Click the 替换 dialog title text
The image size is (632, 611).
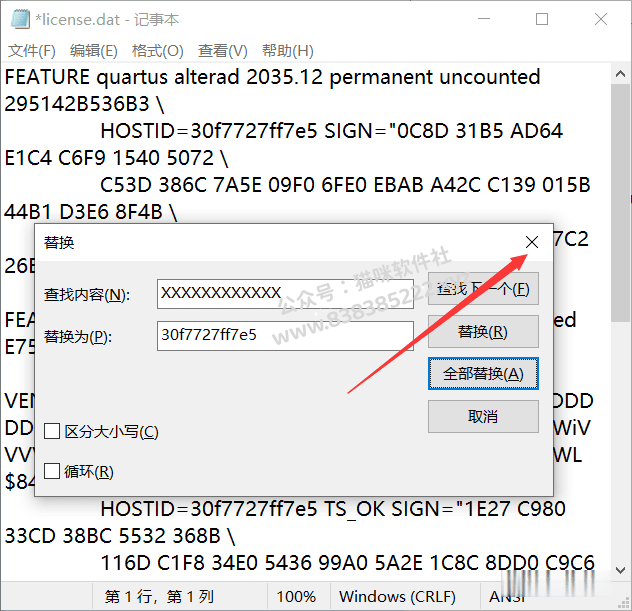[x=59, y=243]
